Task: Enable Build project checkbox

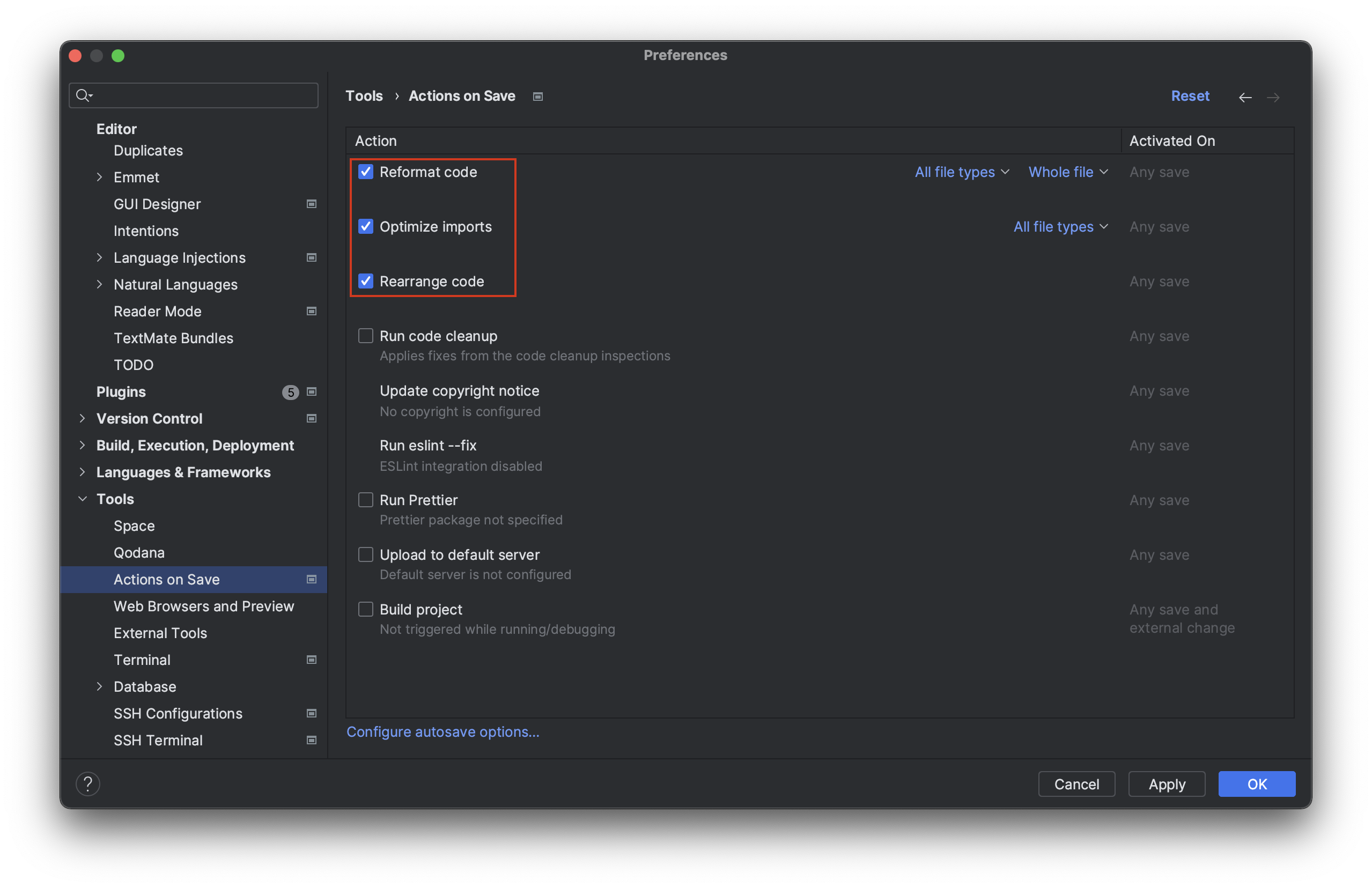Action: click(365, 610)
